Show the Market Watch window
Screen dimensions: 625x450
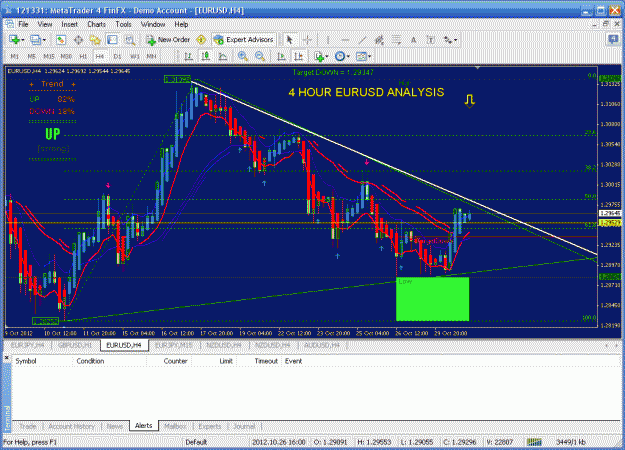[x=61, y=39]
